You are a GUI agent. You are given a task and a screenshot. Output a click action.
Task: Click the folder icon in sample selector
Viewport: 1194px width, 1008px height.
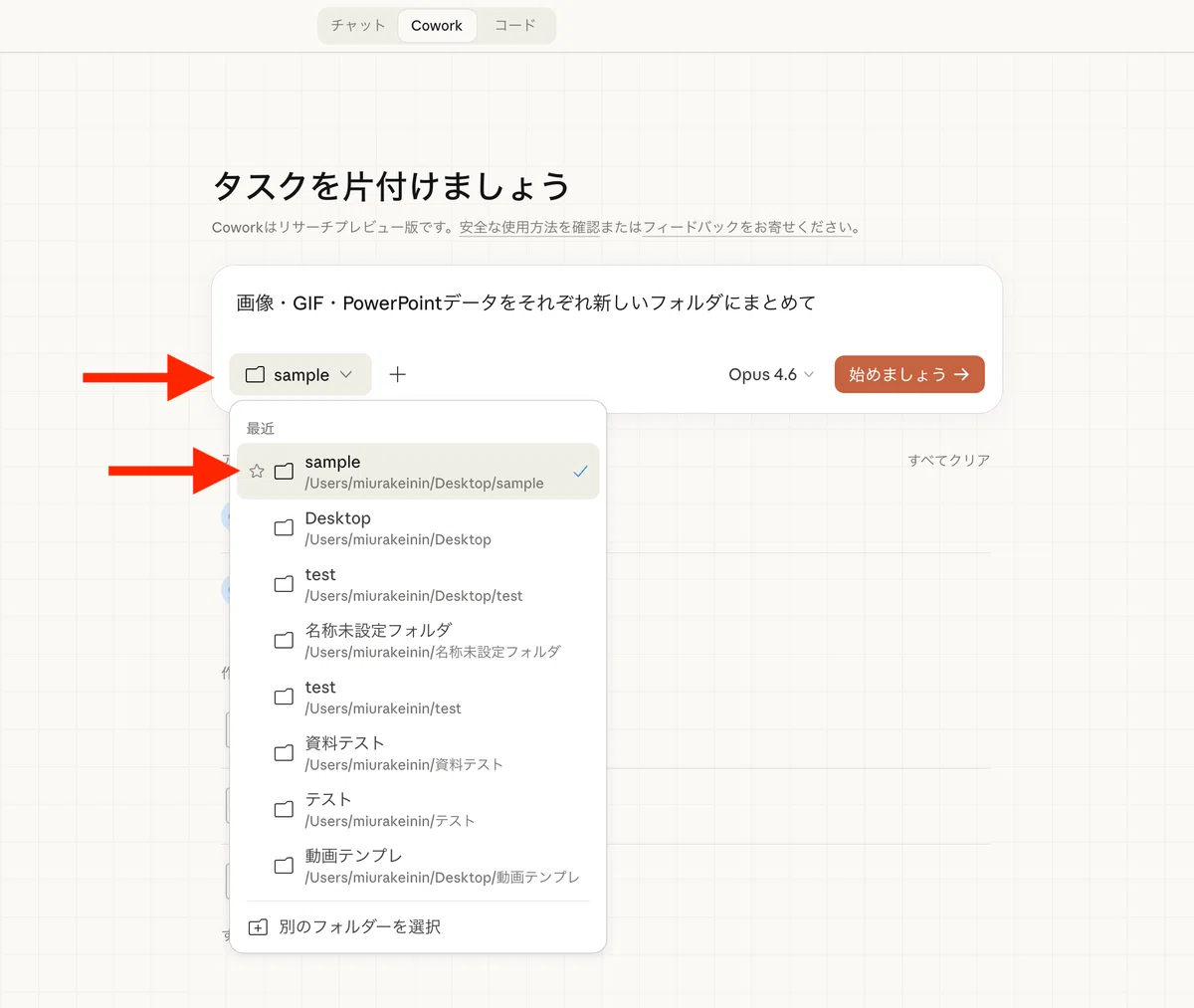(255, 374)
